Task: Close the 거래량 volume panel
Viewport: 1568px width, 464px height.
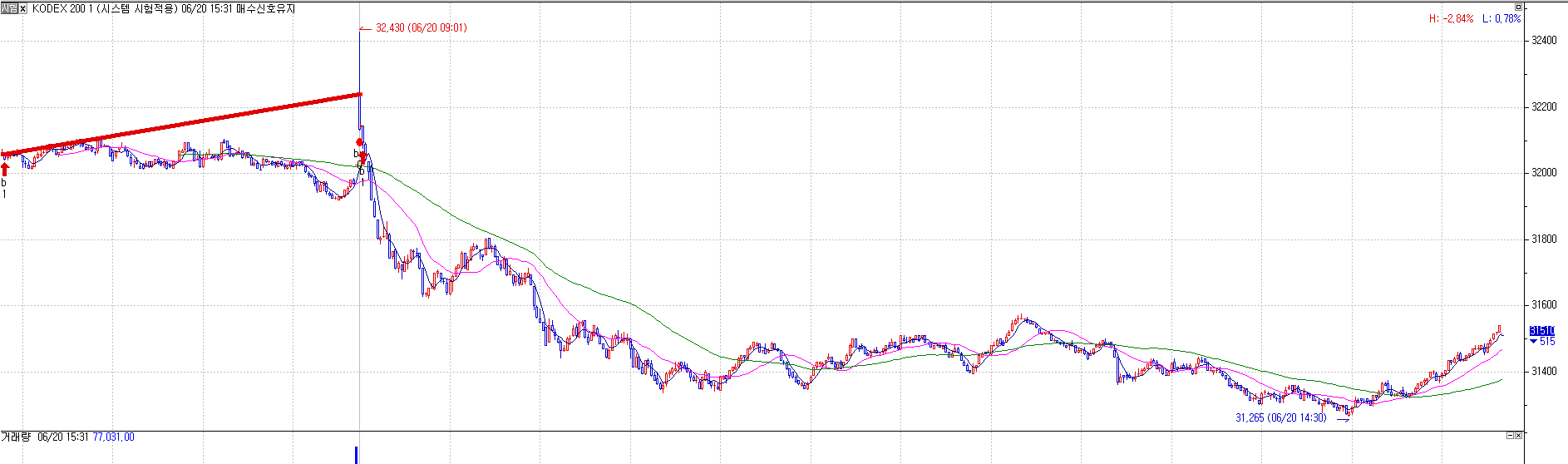Action: pyautogui.click(x=1518, y=436)
